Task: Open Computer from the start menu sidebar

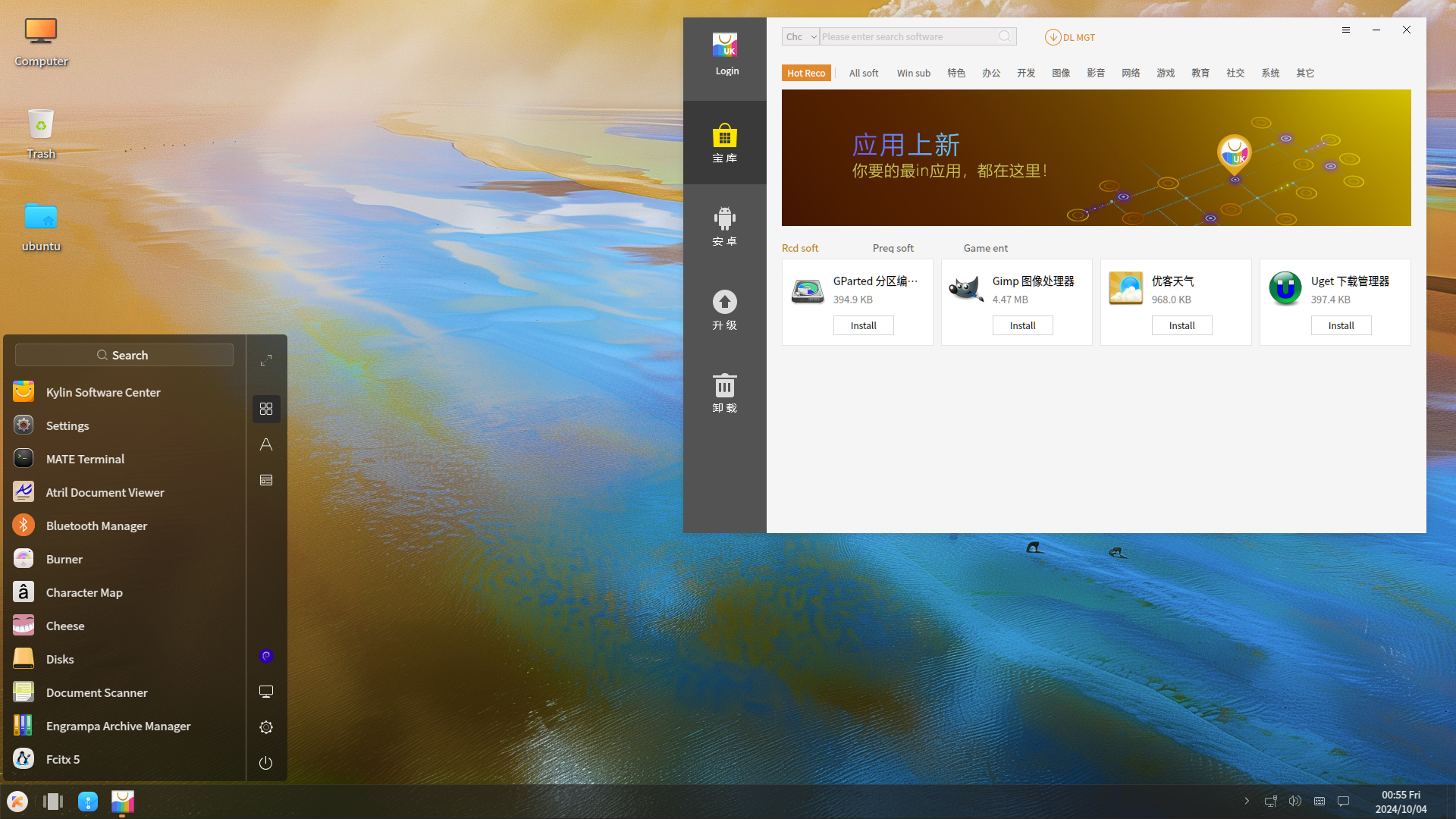Action: 266,692
